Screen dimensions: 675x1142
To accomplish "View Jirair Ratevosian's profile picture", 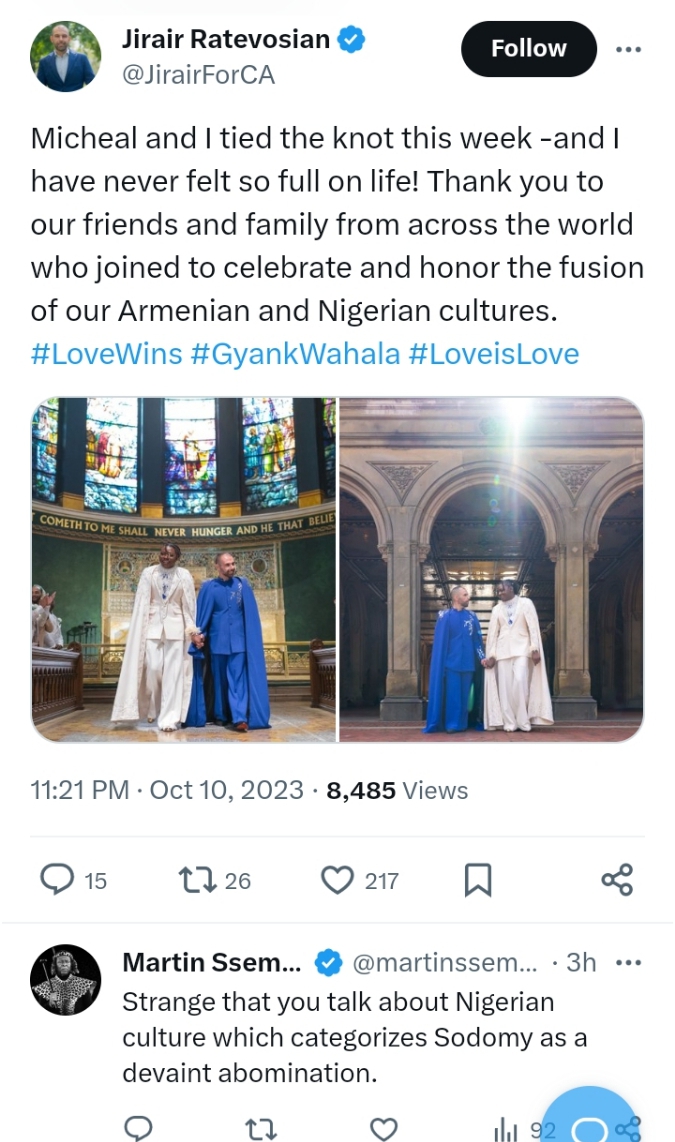I will click(64, 56).
